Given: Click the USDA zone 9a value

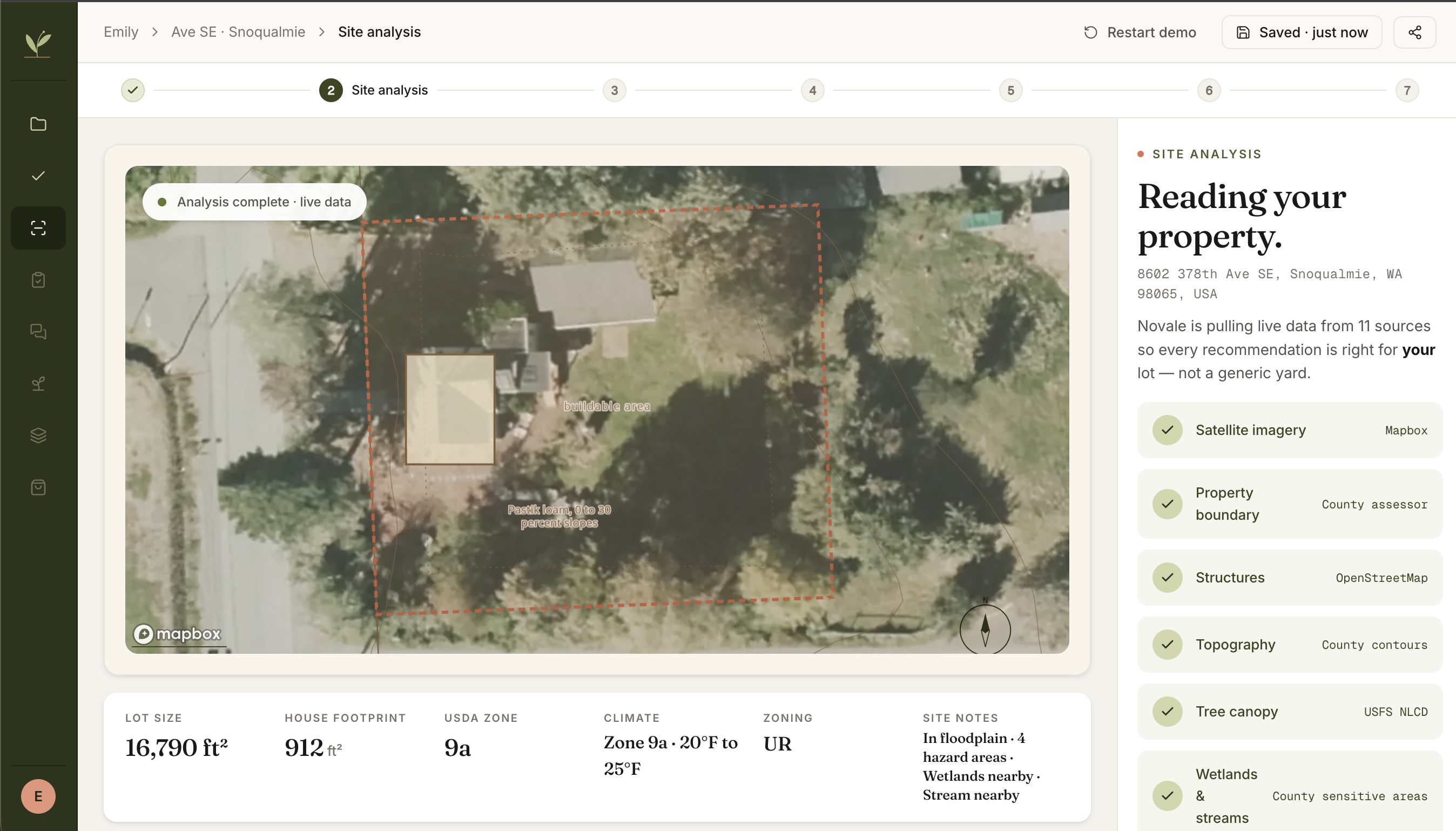Looking at the screenshot, I should point(457,748).
